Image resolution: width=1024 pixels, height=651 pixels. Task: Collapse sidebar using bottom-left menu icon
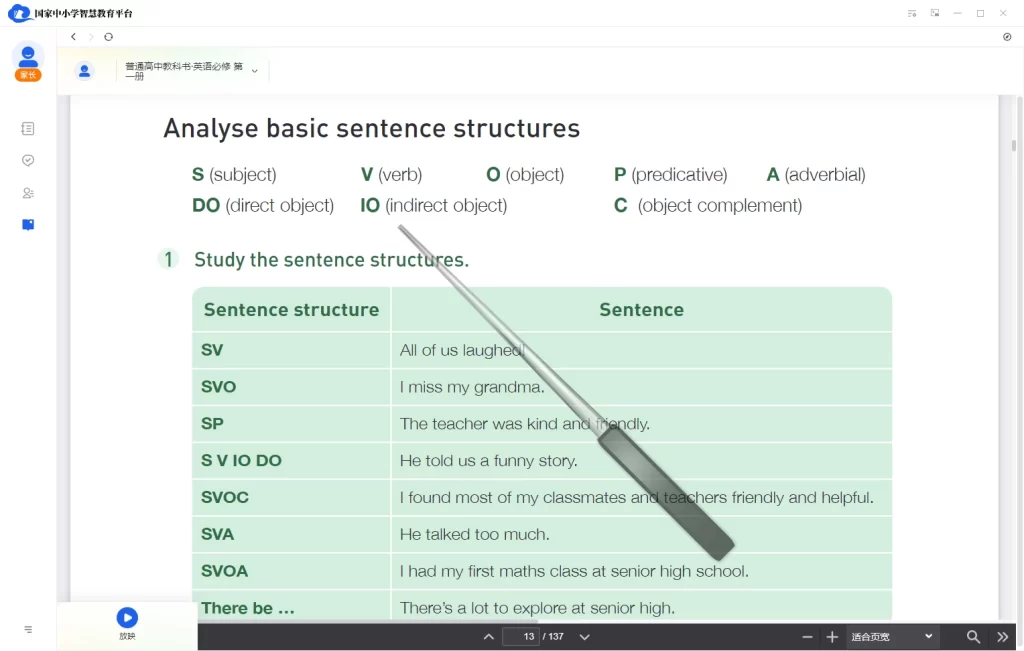coord(28,630)
